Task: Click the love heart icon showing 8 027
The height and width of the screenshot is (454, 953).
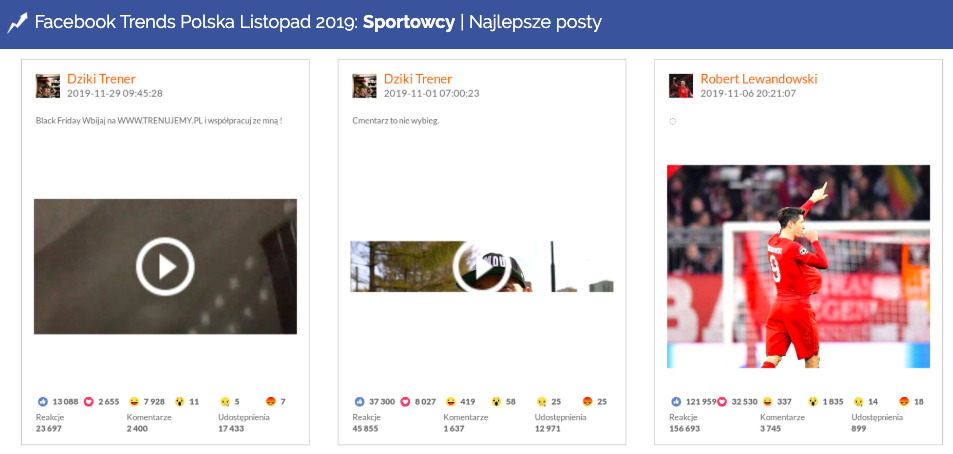Action: (406, 402)
